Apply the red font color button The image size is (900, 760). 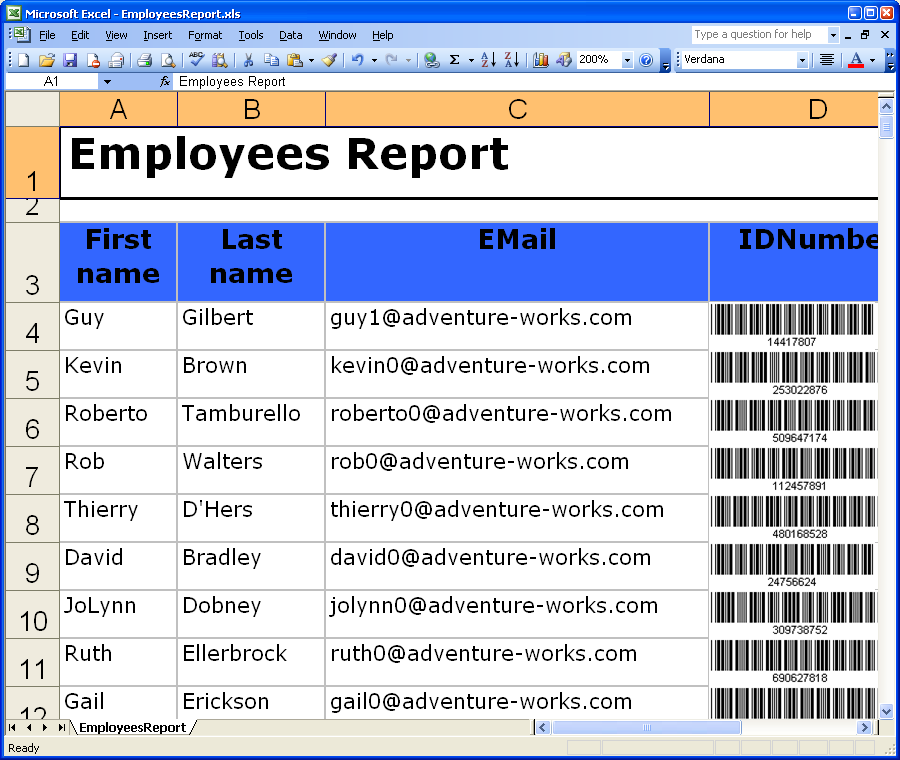pos(855,60)
